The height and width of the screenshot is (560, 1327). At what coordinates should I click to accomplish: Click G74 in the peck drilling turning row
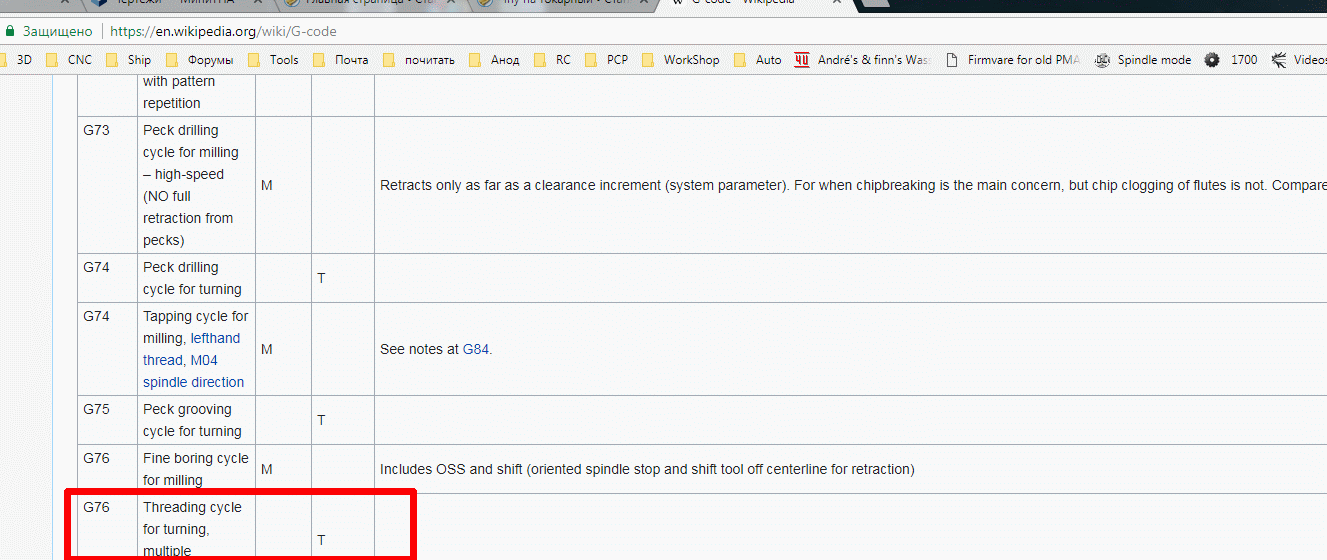pyautogui.click(x=97, y=267)
